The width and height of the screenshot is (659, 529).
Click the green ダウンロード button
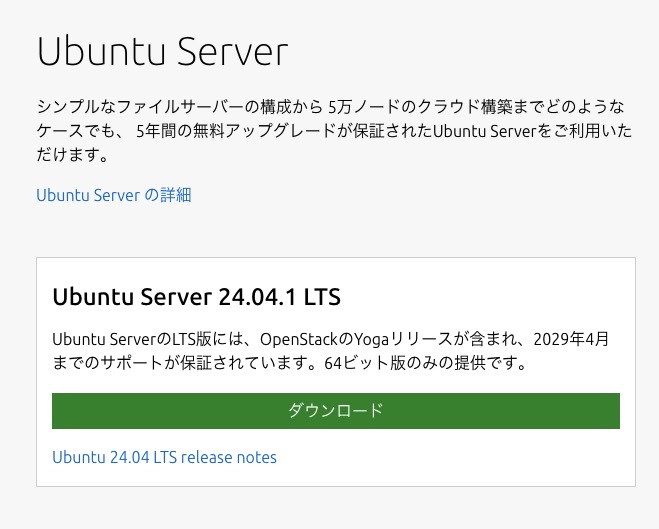pyautogui.click(x=336, y=411)
